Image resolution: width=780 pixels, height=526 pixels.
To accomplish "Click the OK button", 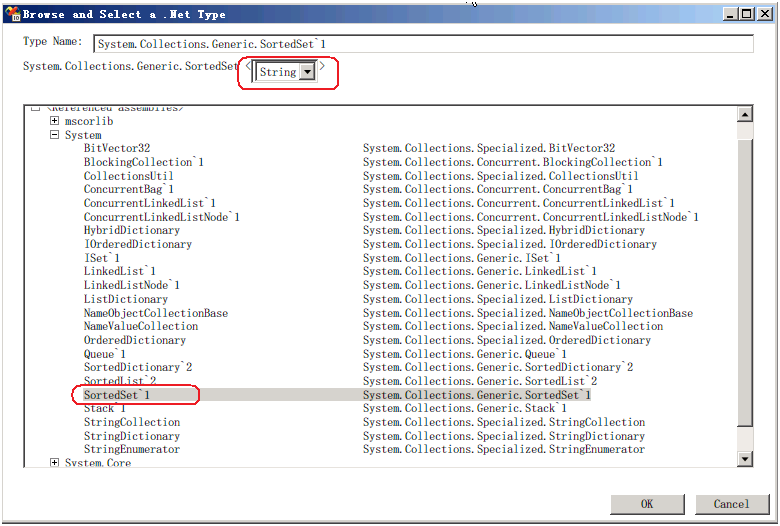I will (647, 504).
